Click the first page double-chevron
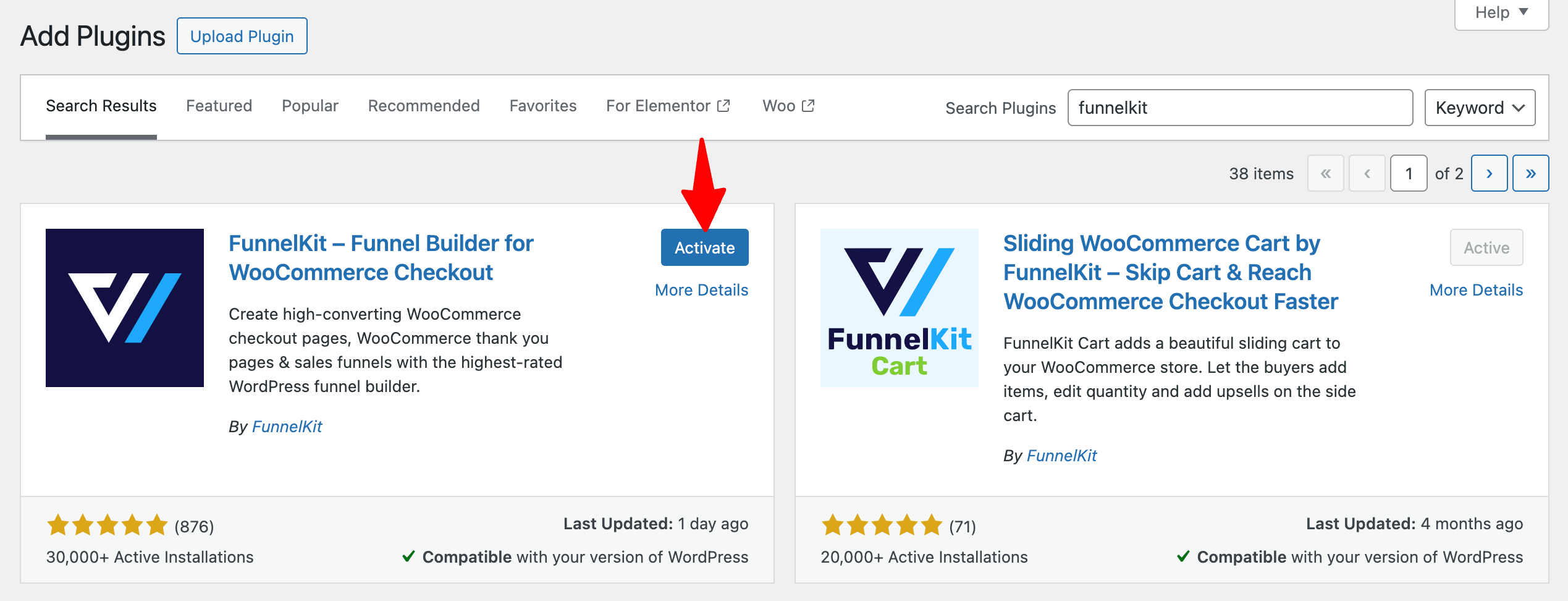1568x601 pixels. [1326, 173]
